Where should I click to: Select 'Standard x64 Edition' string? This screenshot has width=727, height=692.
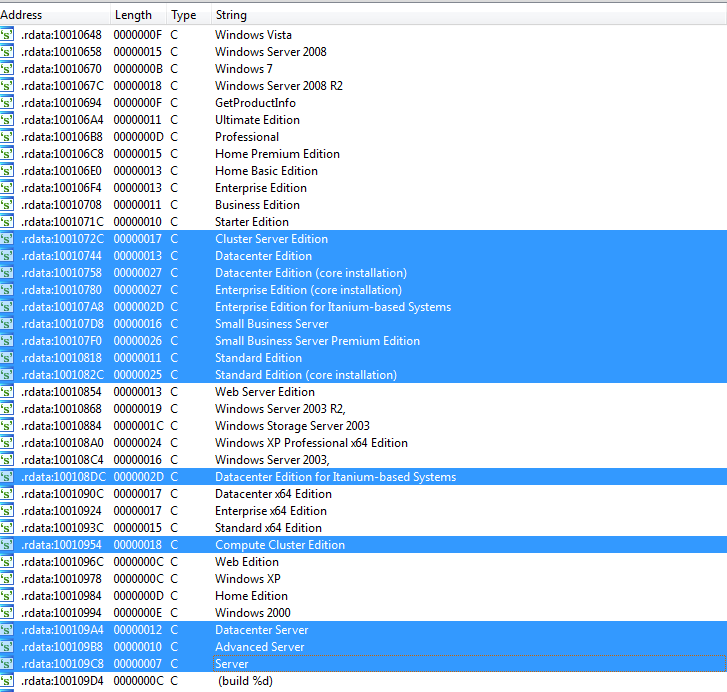268,527
